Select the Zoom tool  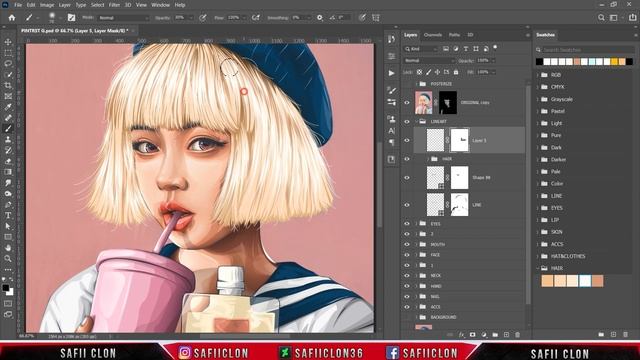coord(8,258)
